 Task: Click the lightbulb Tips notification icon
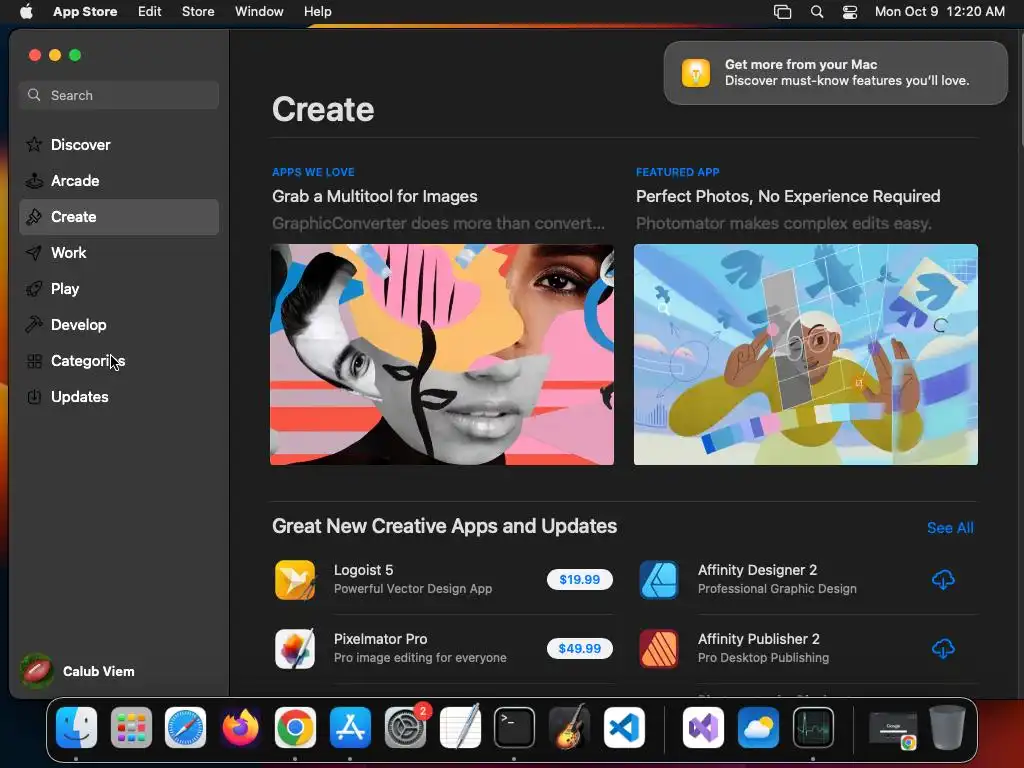pos(696,72)
